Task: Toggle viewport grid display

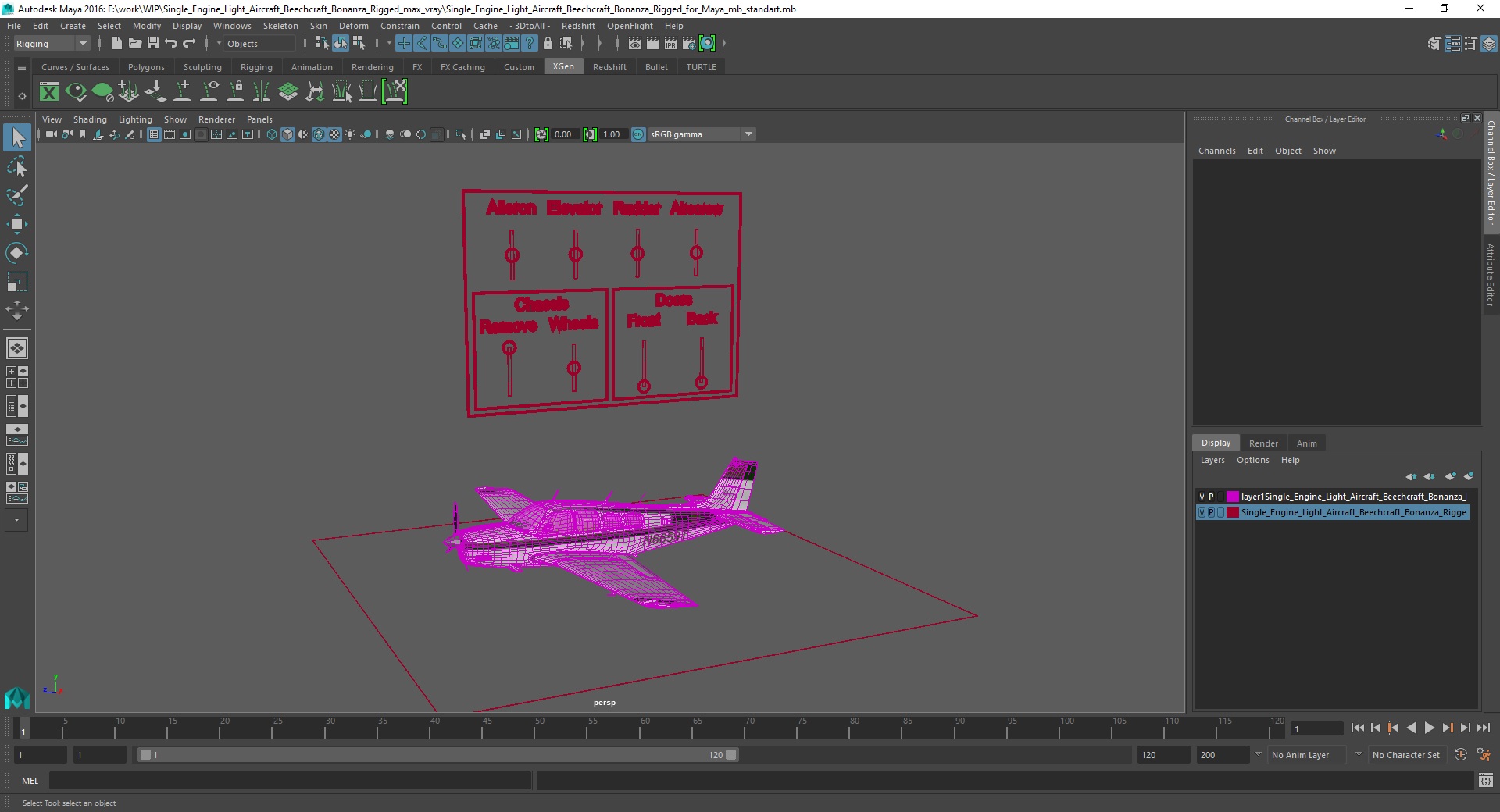Action: (x=154, y=134)
